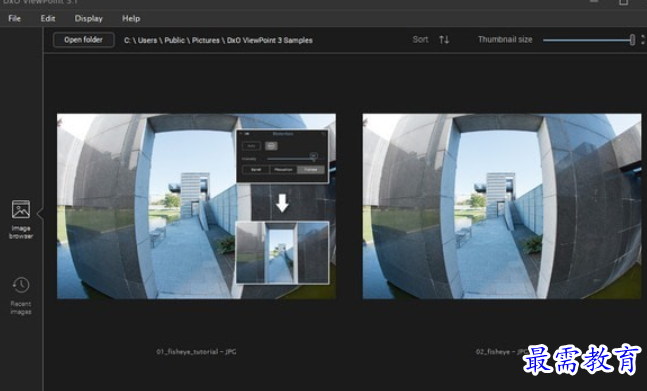Click Users in the folder path
This screenshot has height=391, width=647.
pyautogui.click(x=147, y=40)
